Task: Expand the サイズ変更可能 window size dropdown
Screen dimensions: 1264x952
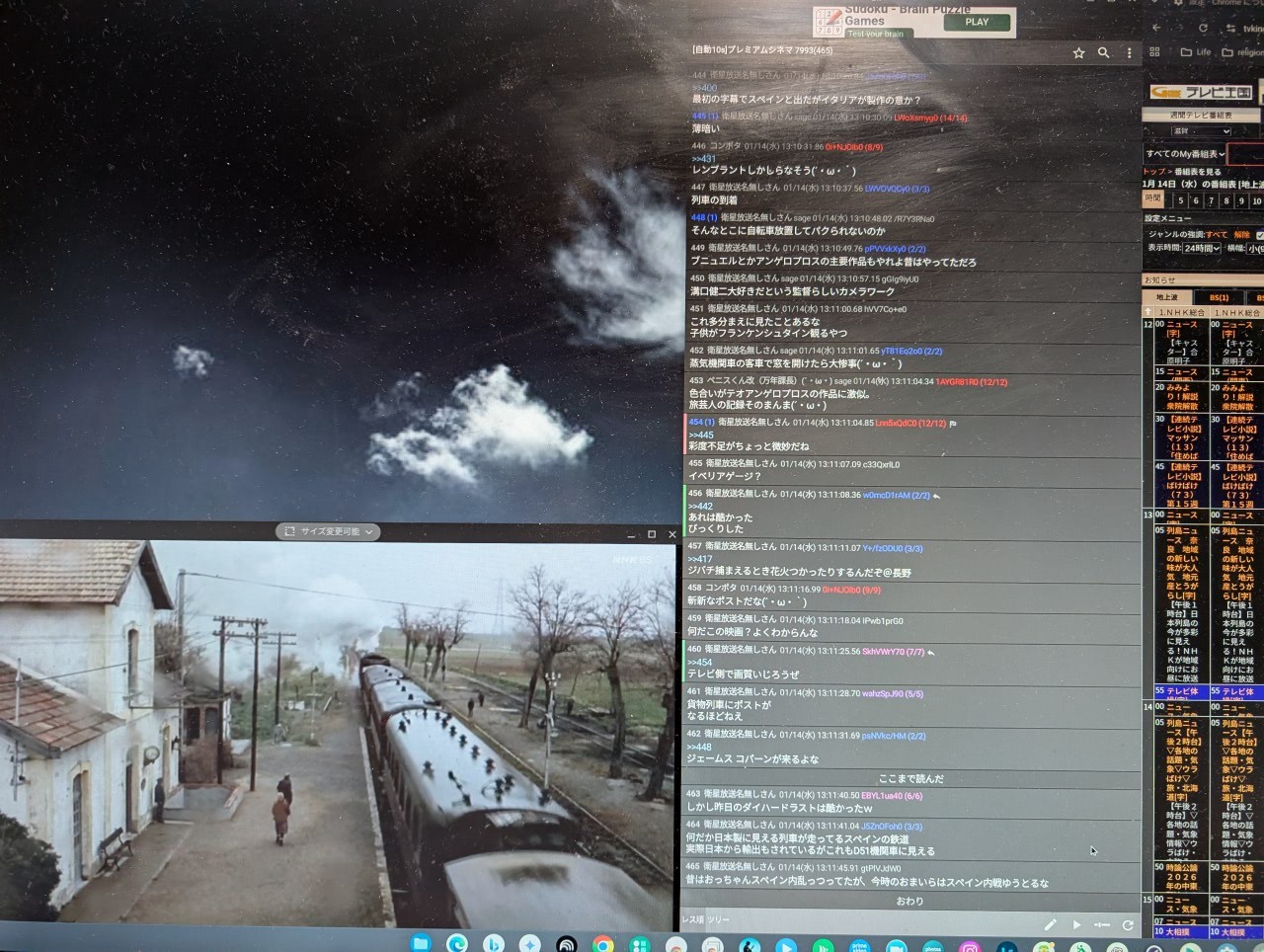Action: pos(329,531)
